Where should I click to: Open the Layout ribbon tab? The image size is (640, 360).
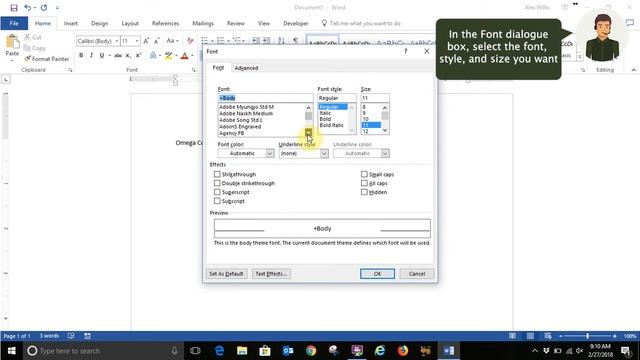tap(130, 23)
